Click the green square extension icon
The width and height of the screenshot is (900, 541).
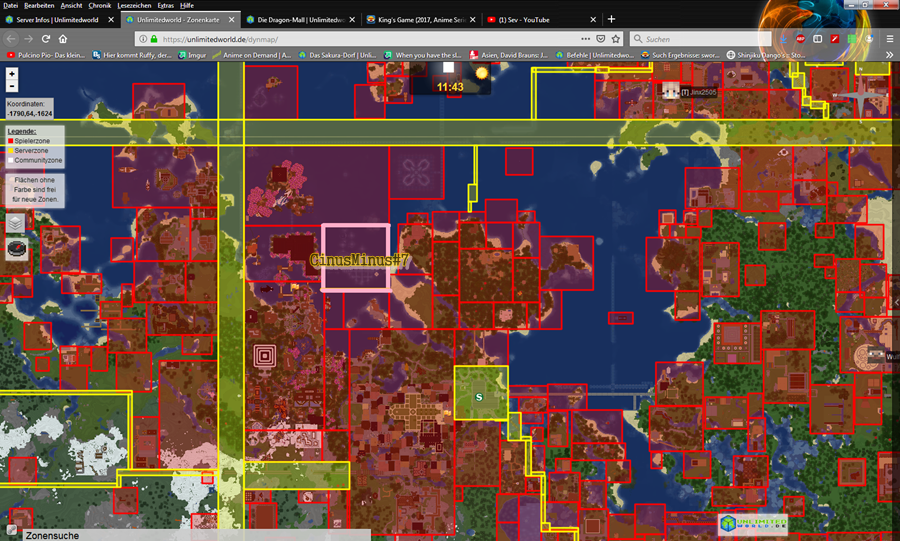coord(852,39)
